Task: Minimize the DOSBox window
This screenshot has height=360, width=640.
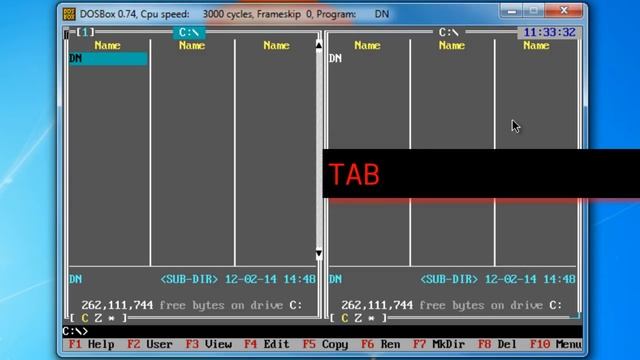Action: pyautogui.click(x=511, y=11)
